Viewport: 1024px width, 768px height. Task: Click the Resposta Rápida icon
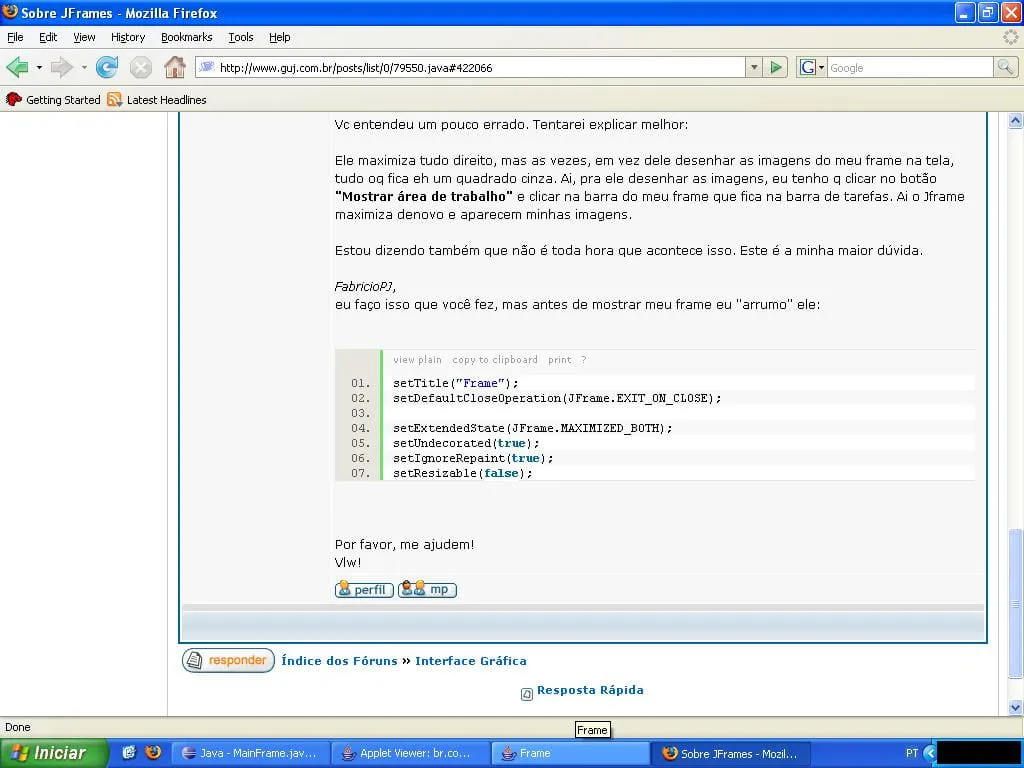[x=526, y=694]
